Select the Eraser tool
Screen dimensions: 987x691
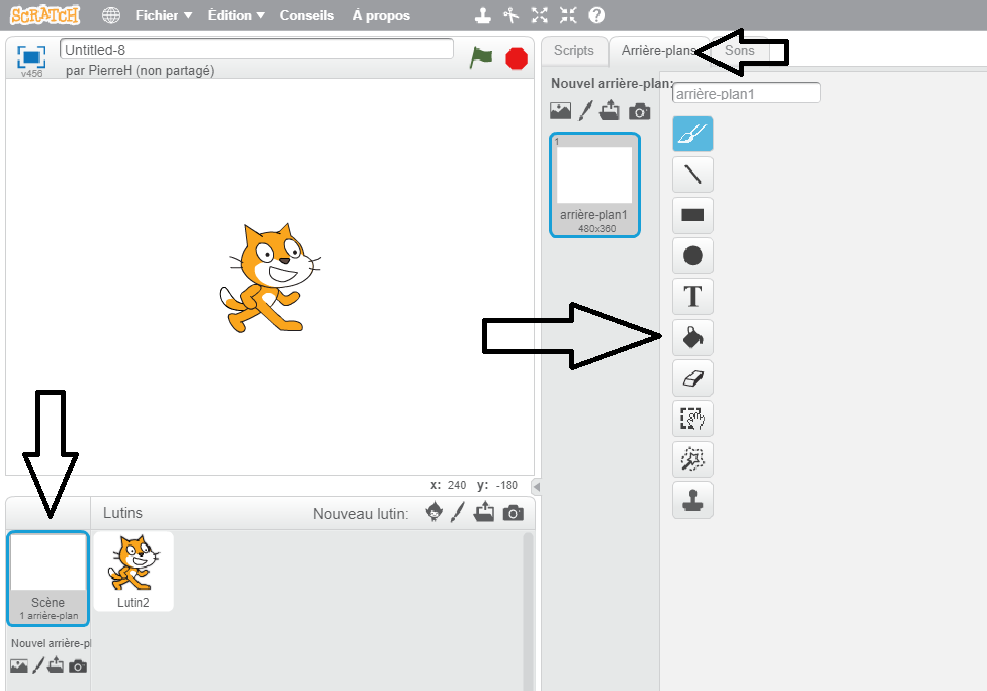point(692,378)
